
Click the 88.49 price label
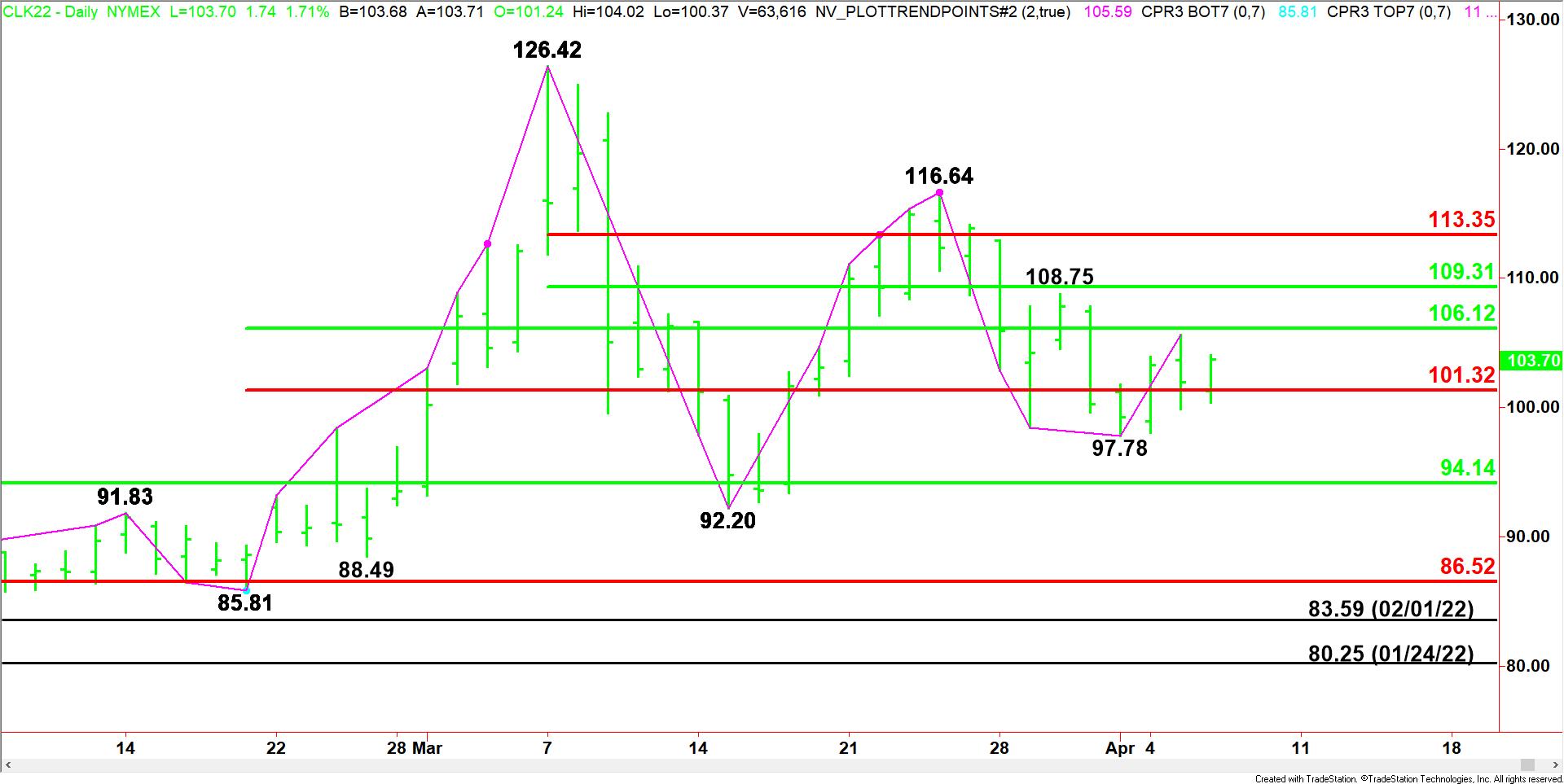367,570
